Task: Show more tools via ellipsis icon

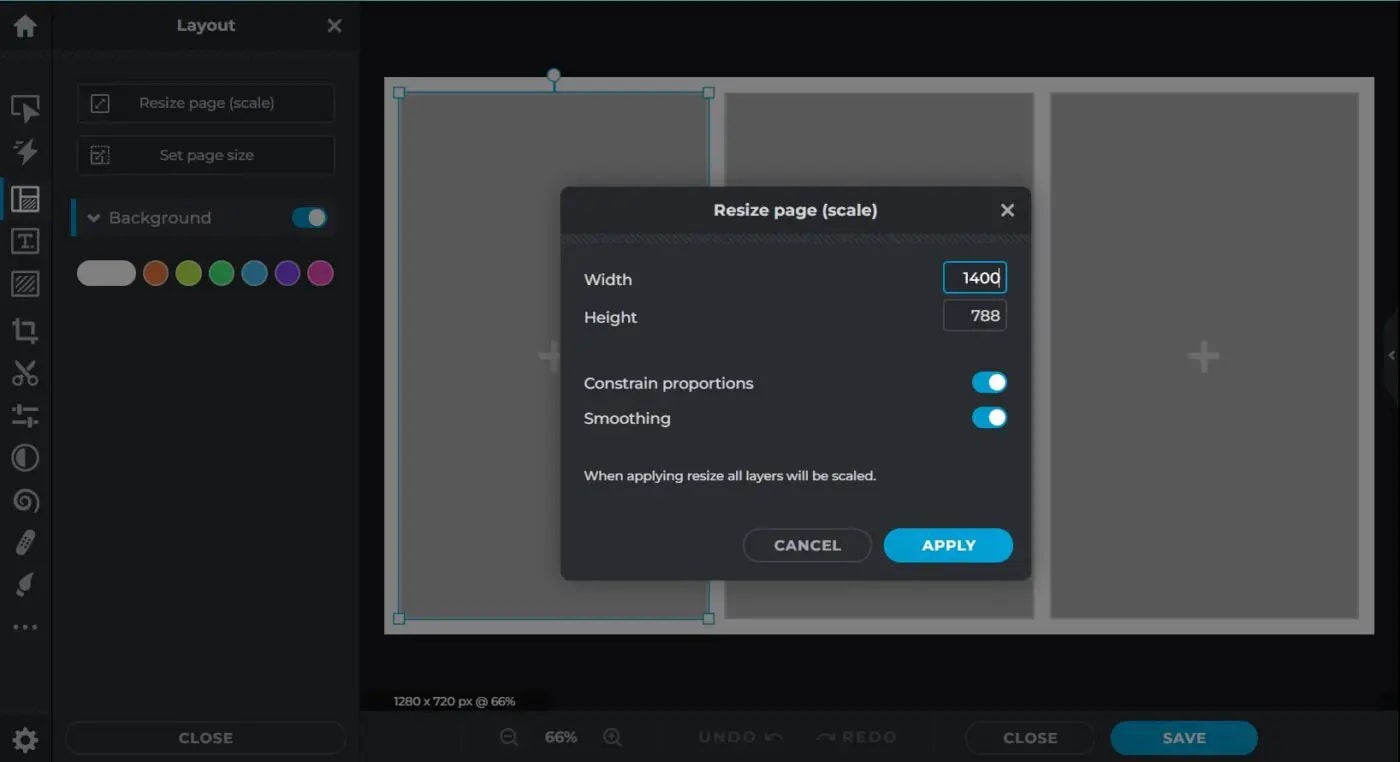Action: pyautogui.click(x=25, y=628)
